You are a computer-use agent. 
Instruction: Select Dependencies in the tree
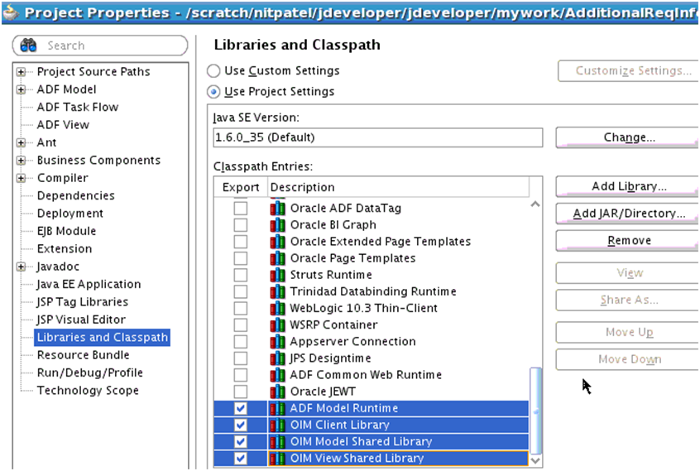pyautogui.click(x=76, y=196)
